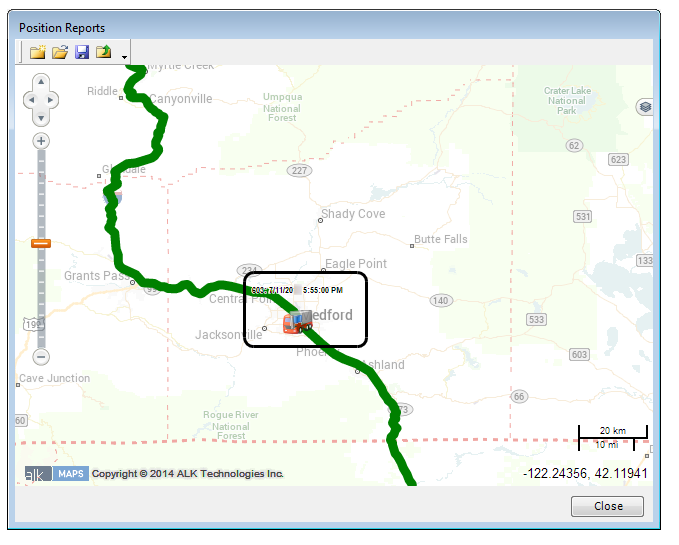
Task: Click the 533 road marker
Action: tap(536, 320)
